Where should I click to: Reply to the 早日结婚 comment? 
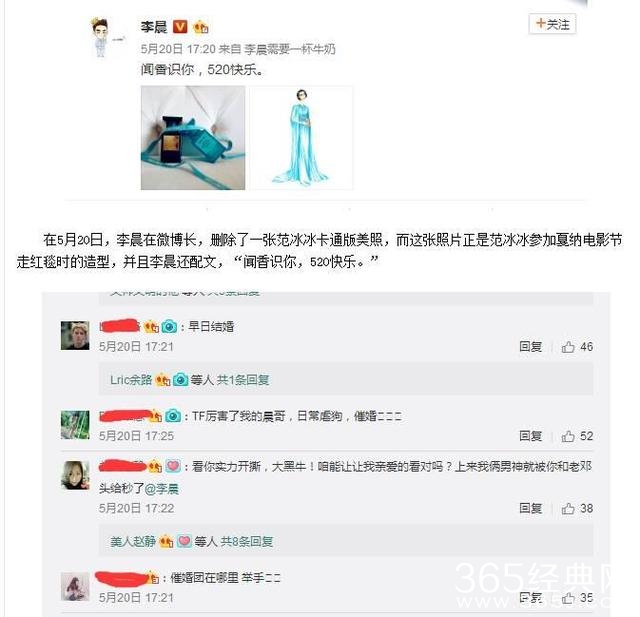coord(530,347)
